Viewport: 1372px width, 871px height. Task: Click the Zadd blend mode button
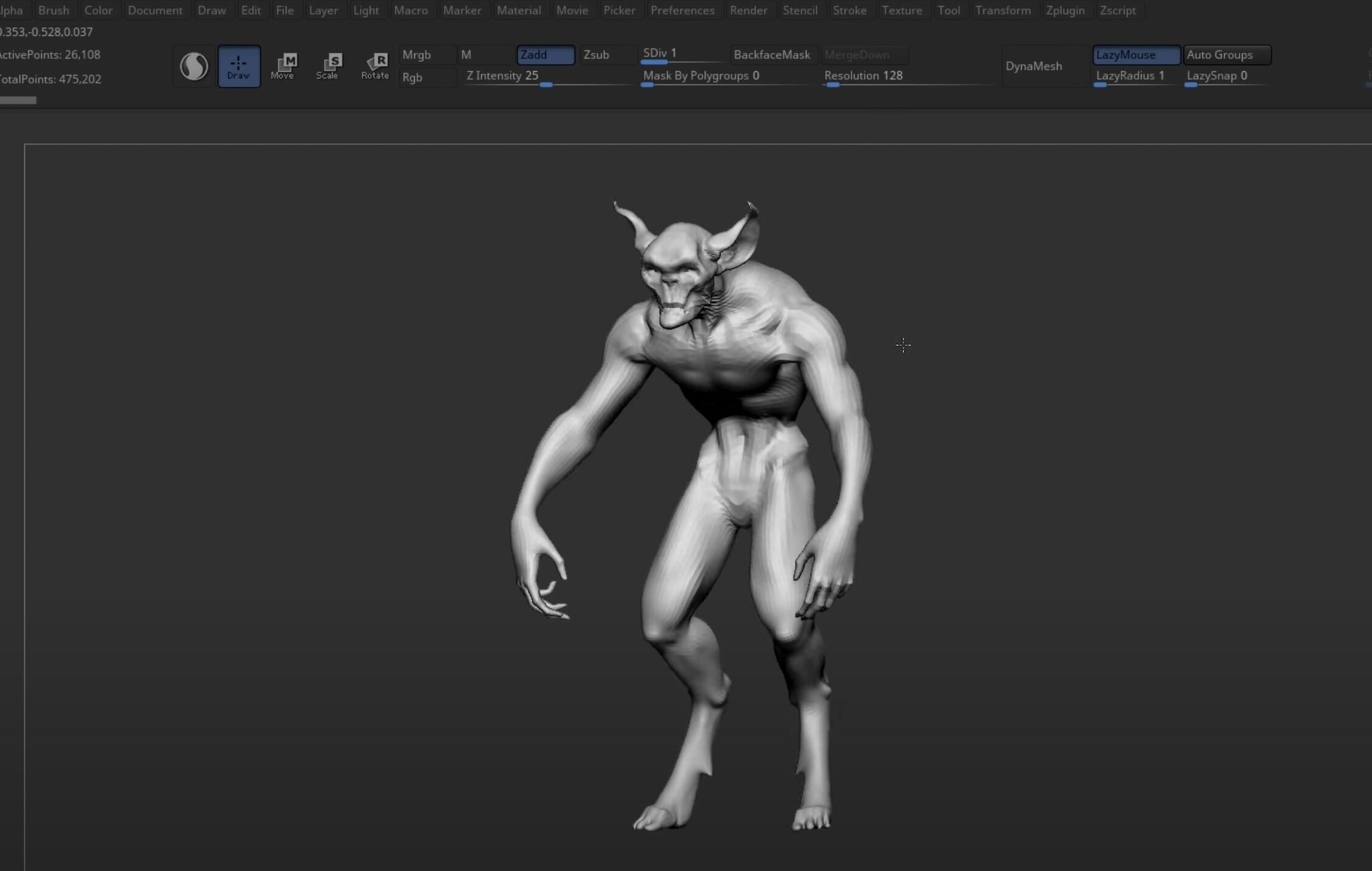(545, 54)
